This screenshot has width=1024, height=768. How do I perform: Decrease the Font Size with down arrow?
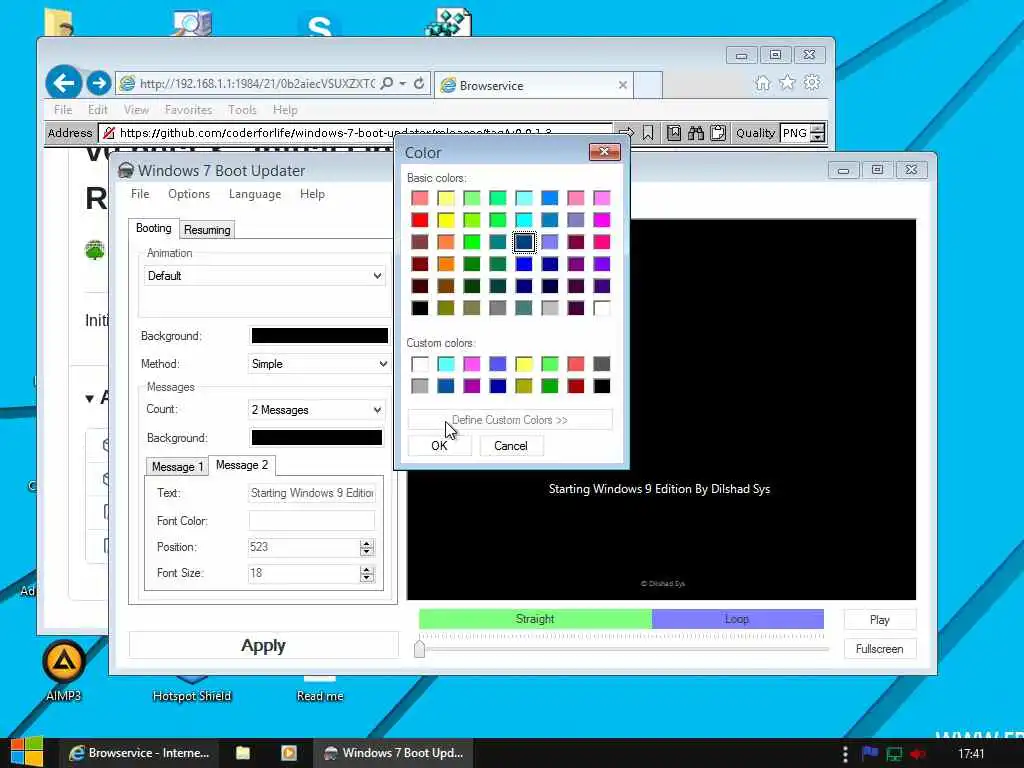(x=366, y=577)
